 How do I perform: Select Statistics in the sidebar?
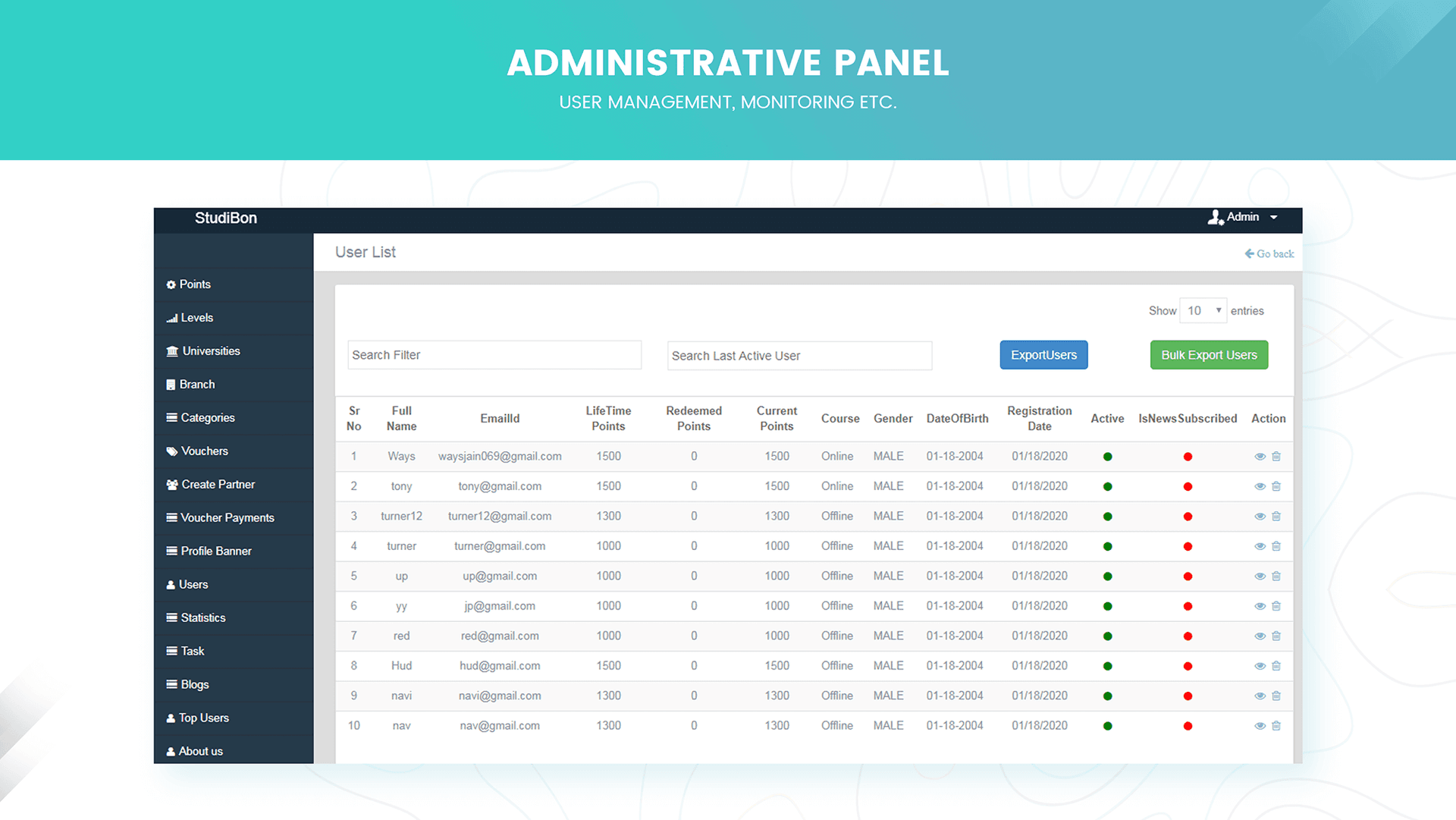[x=234, y=618]
